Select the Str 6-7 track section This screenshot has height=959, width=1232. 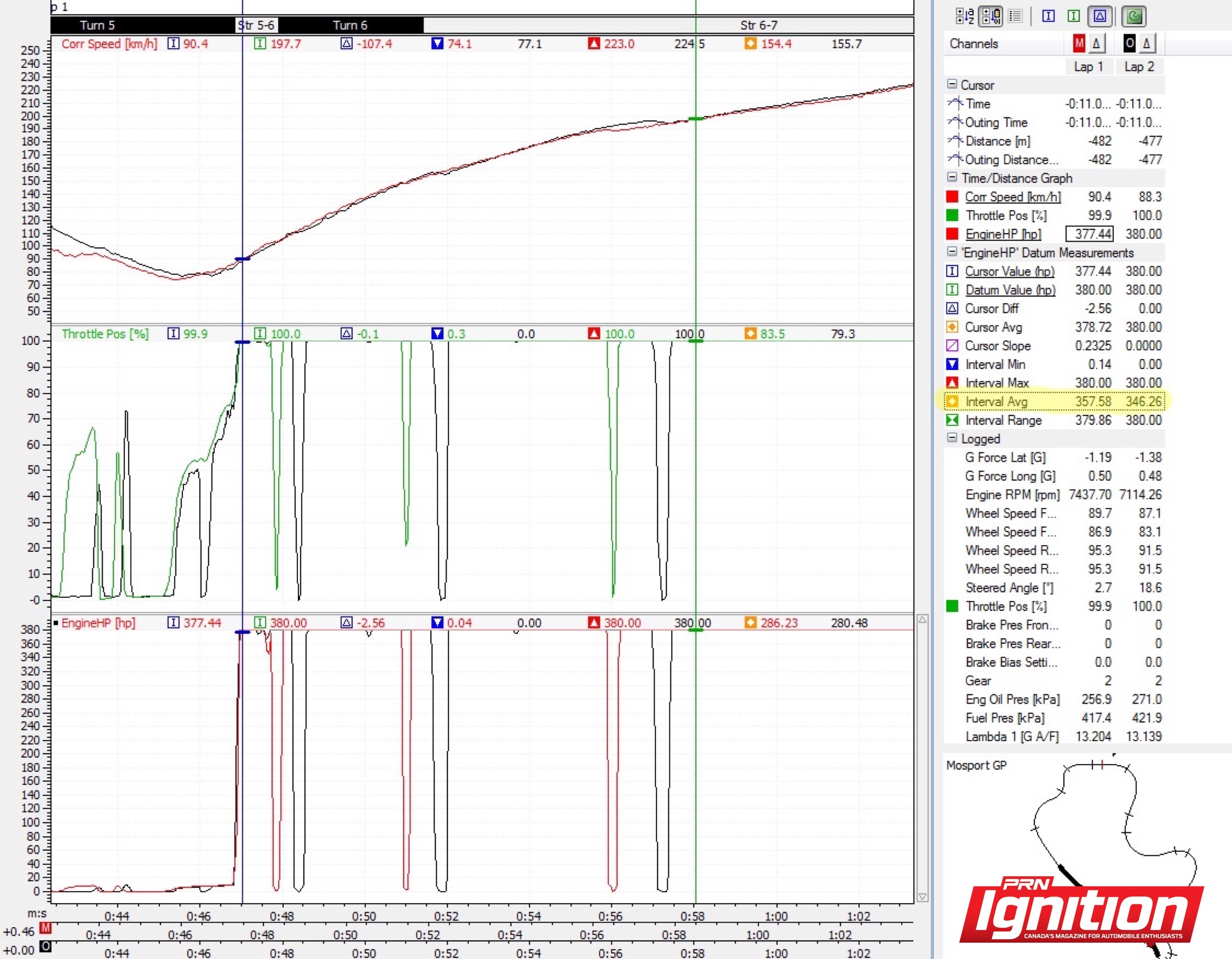(x=668, y=26)
